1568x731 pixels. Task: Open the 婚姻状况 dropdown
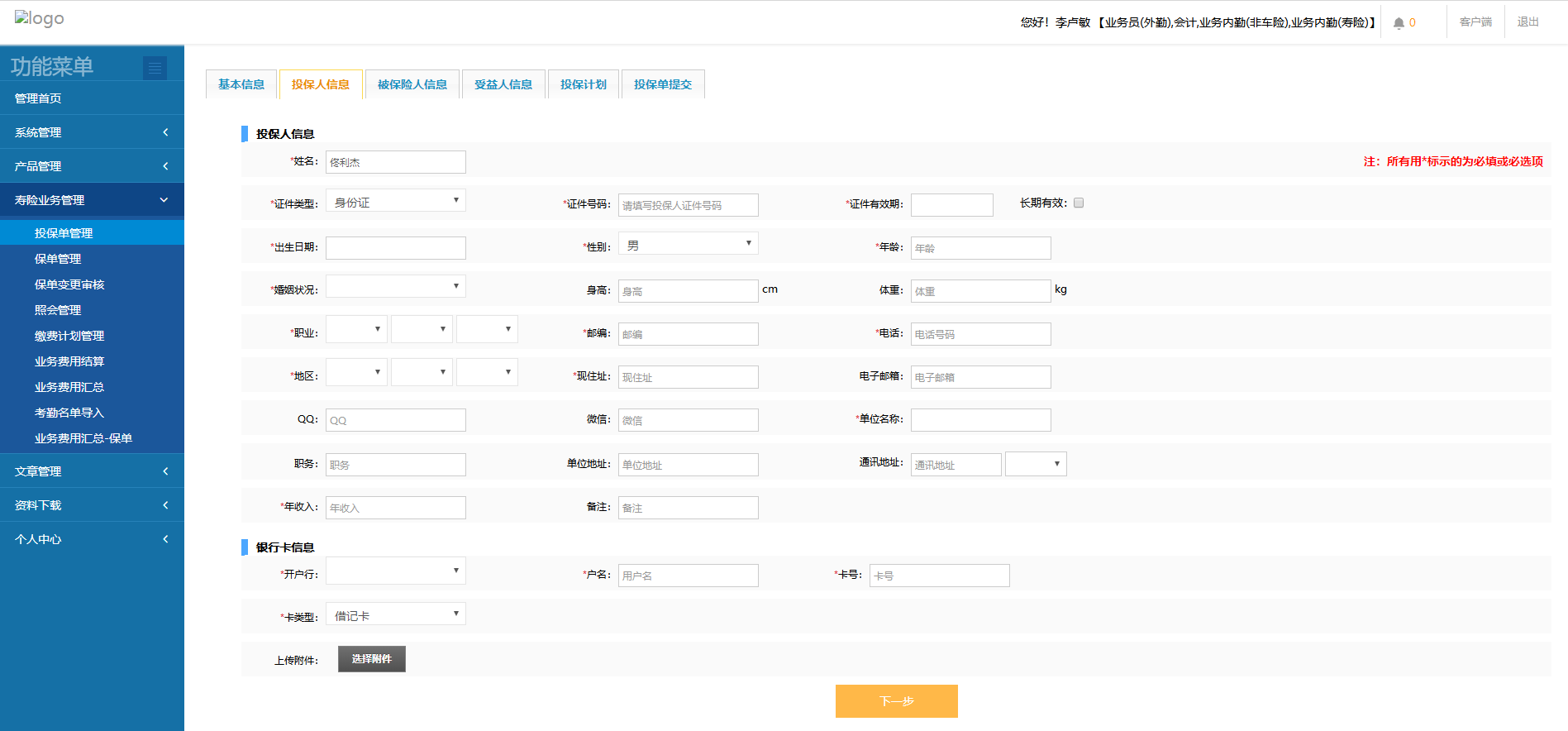coord(396,287)
